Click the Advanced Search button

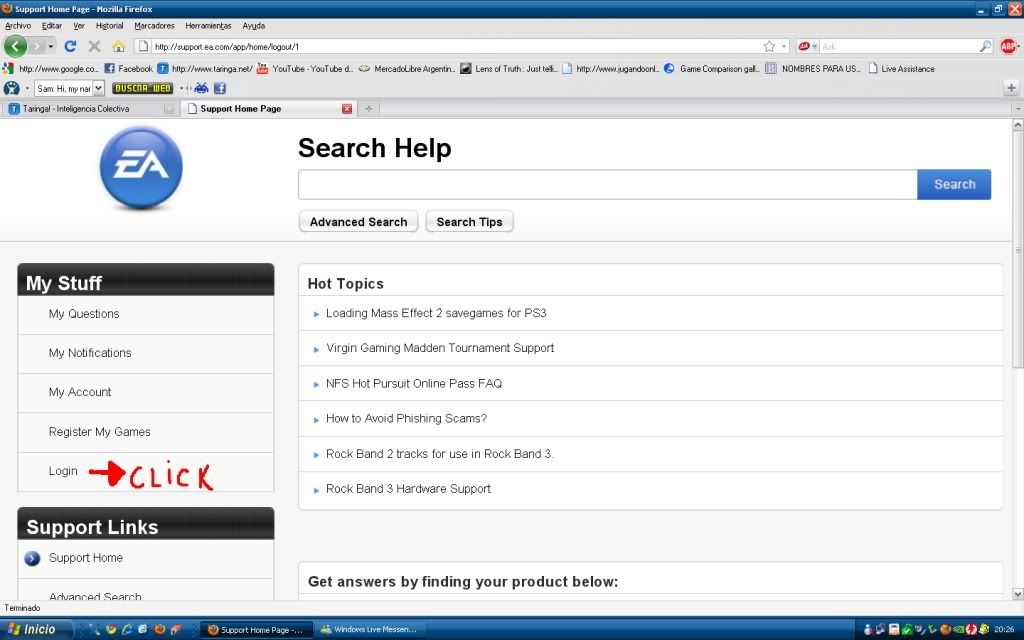click(x=359, y=221)
